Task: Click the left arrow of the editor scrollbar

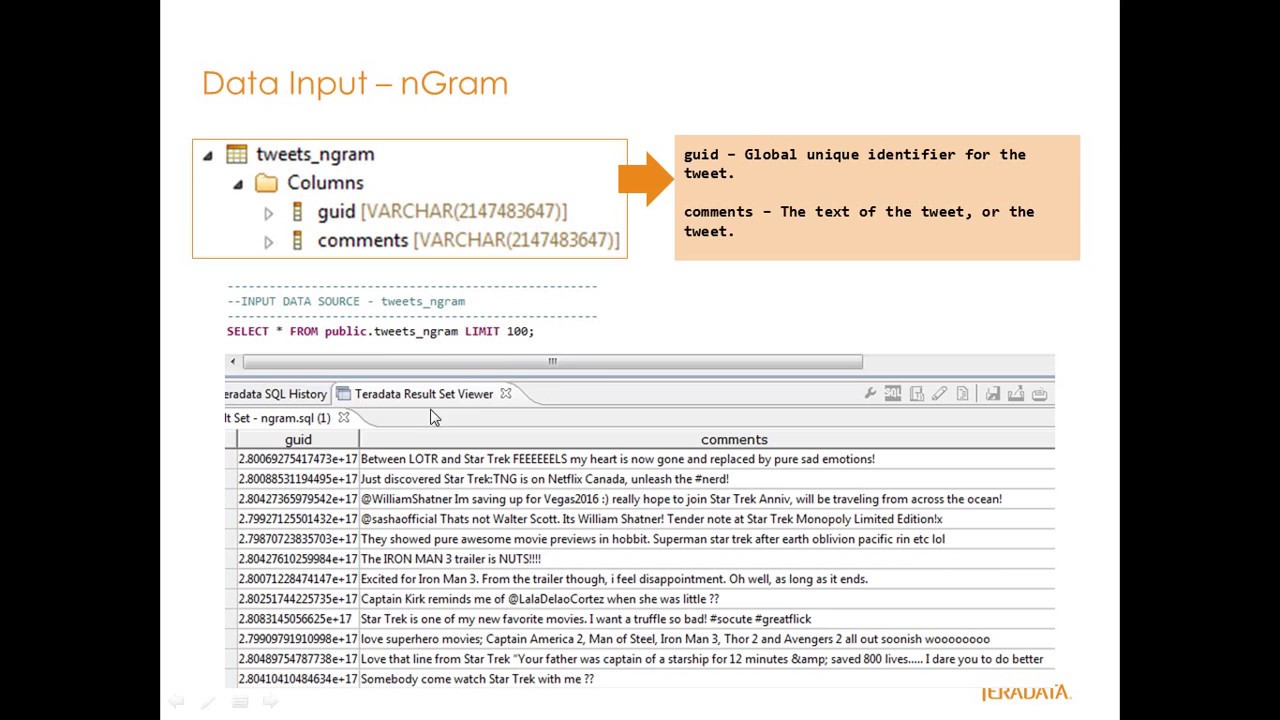Action: tap(233, 362)
